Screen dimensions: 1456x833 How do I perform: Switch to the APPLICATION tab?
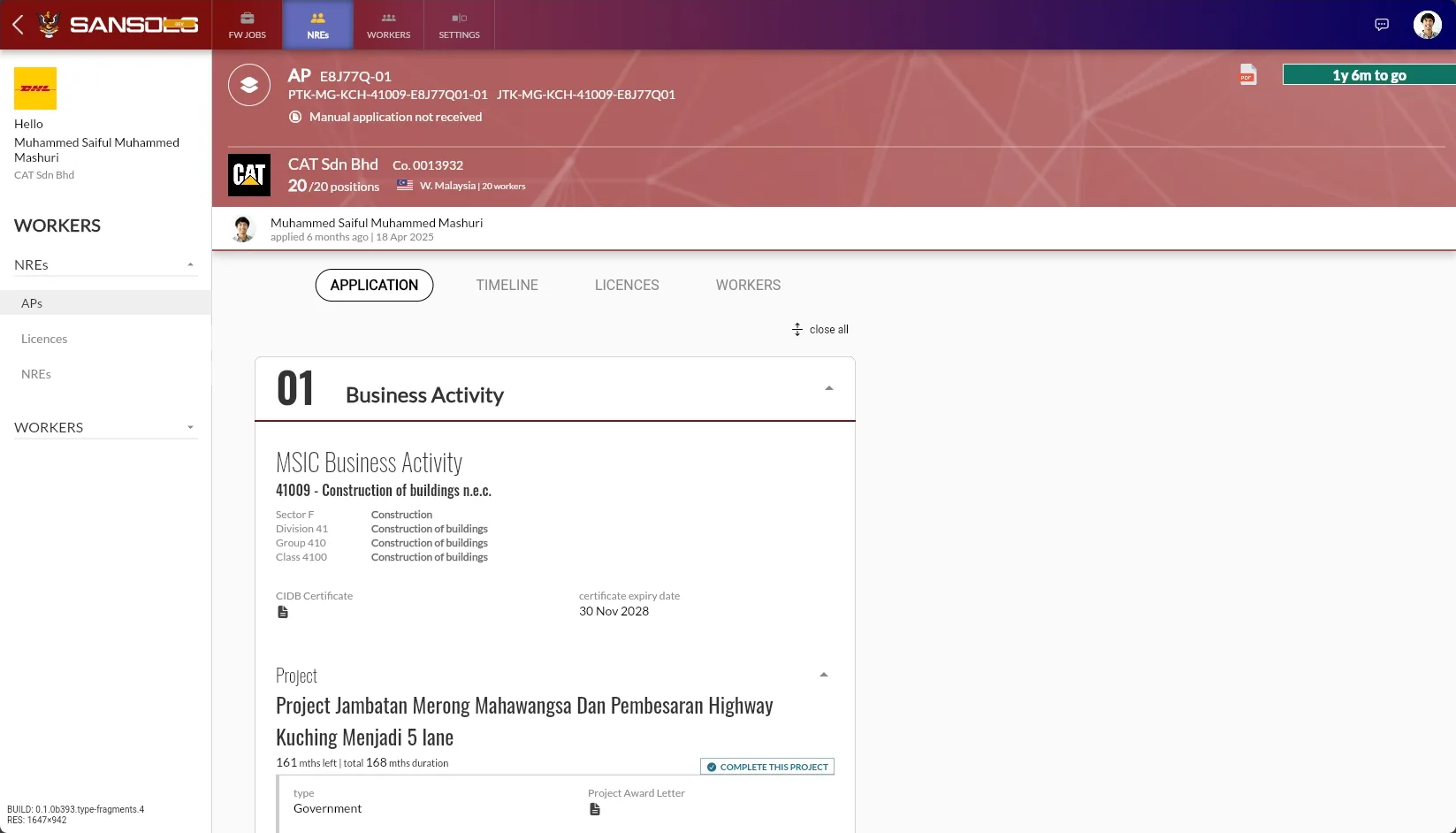click(374, 285)
